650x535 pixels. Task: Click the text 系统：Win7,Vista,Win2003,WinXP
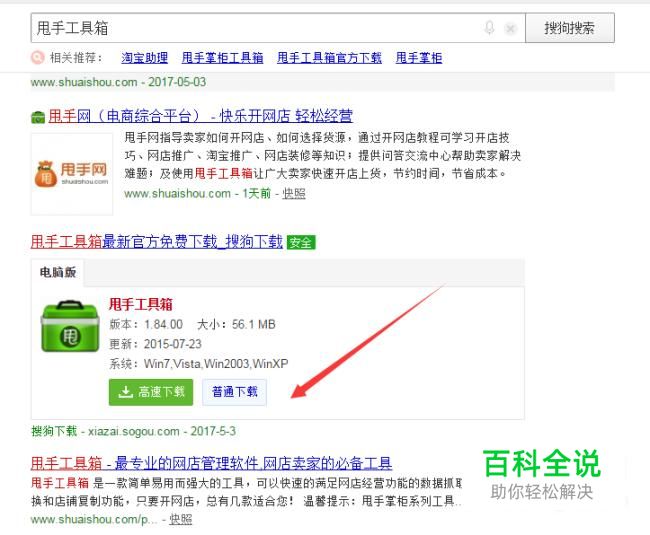pos(199,364)
